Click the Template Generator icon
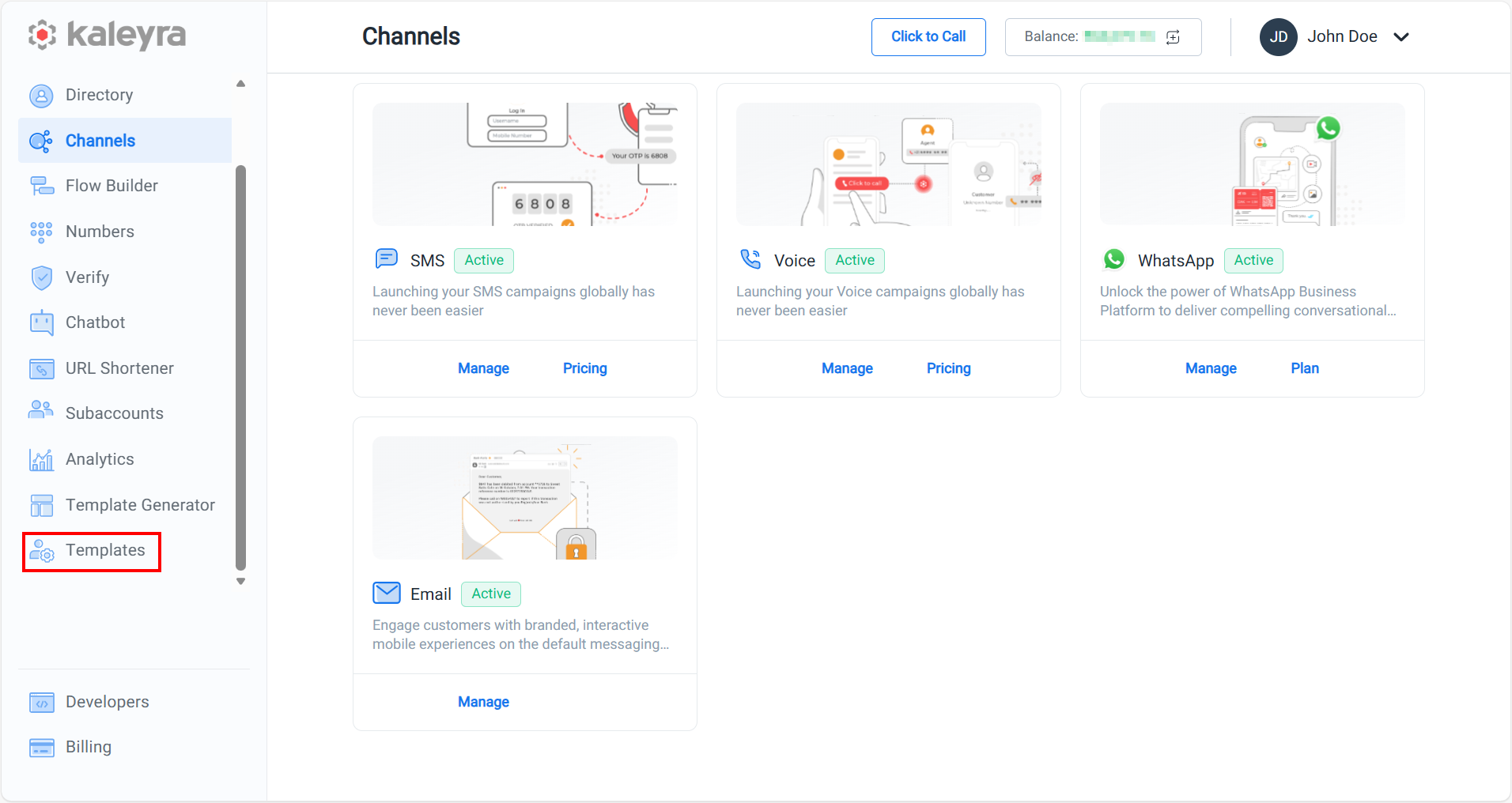The width and height of the screenshot is (1512, 803). coord(41,505)
